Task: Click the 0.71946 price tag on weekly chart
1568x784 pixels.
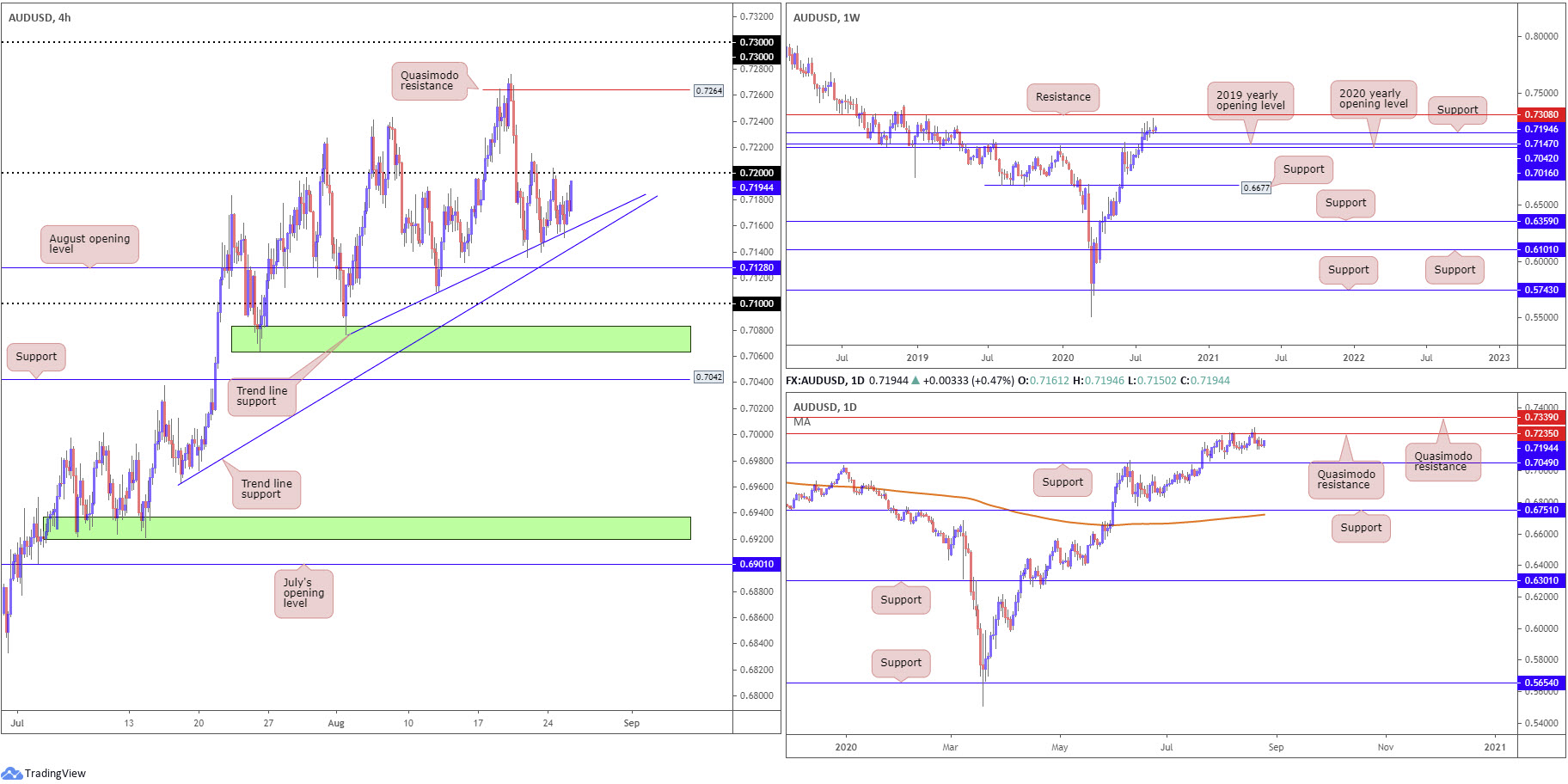Action: coord(1541,129)
